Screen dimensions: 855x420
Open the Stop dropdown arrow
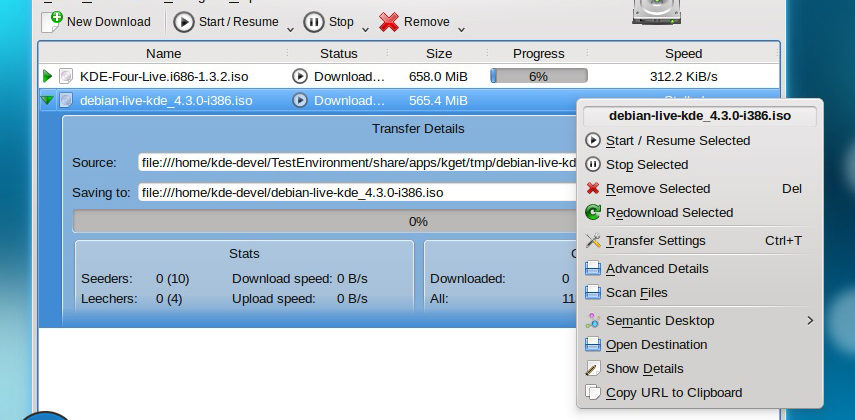point(365,29)
